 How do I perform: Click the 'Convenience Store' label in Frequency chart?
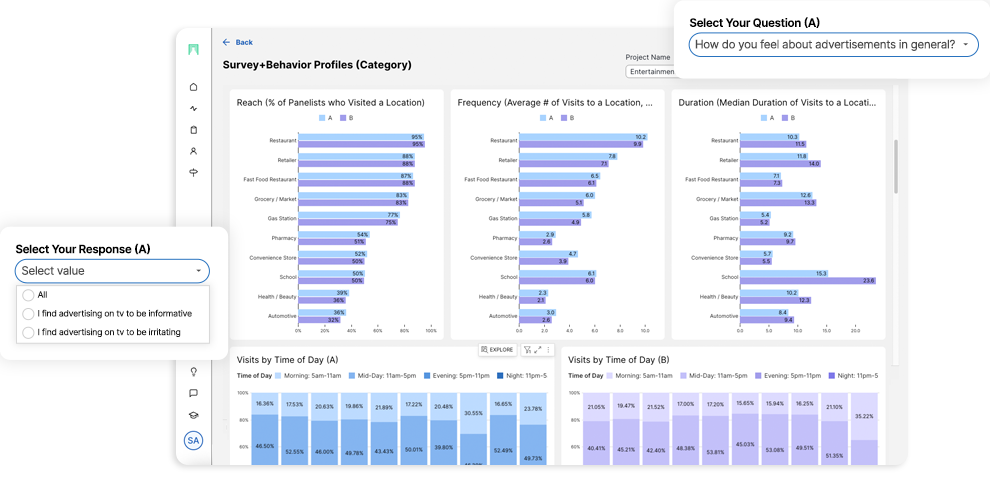coord(494,258)
